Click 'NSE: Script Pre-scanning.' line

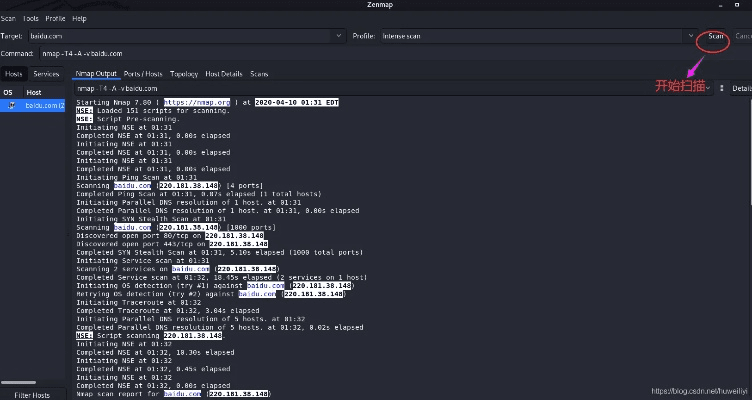point(128,119)
